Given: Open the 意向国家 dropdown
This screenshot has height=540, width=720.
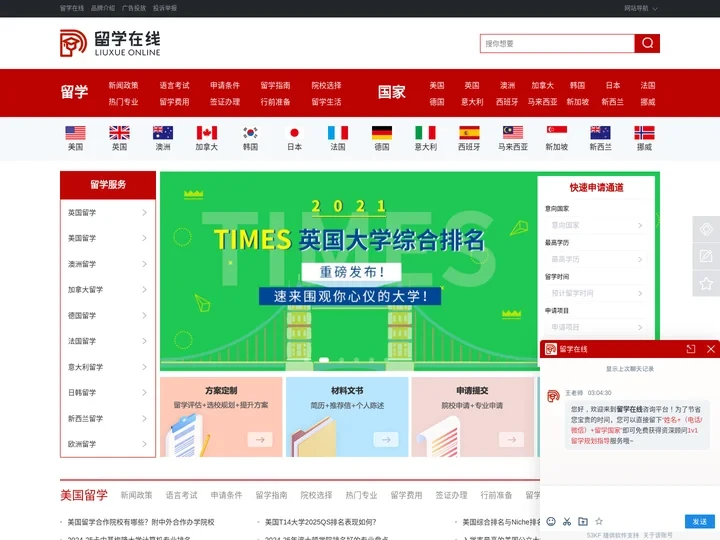Looking at the screenshot, I should click(596, 225).
